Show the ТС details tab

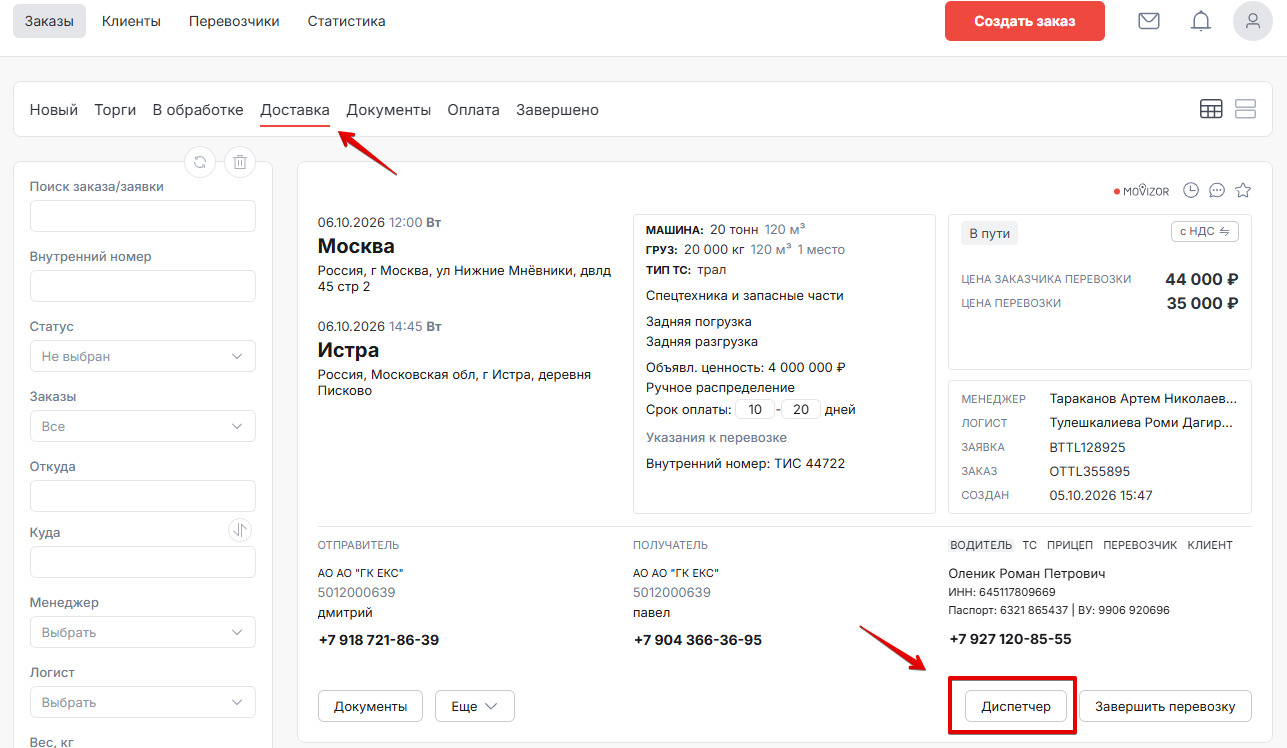[1030, 545]
